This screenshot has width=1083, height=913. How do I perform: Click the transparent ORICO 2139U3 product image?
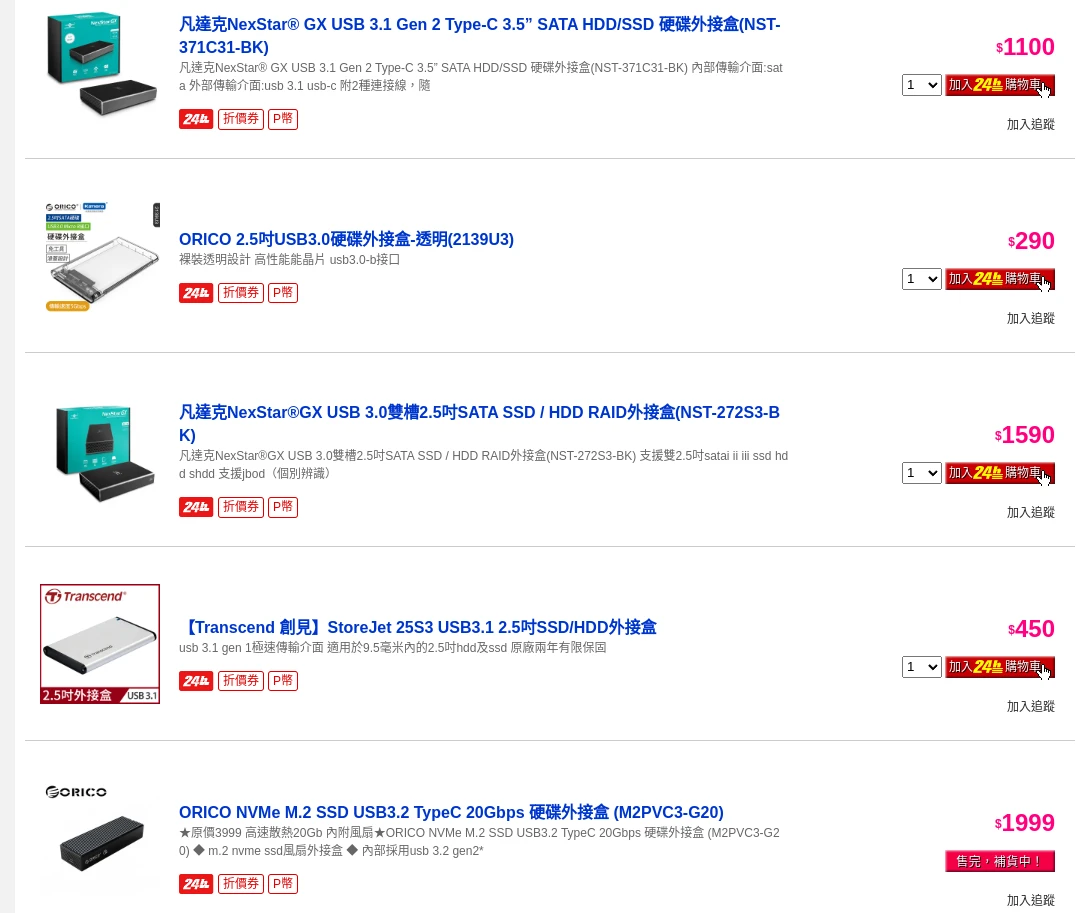[x=100, y=256]
